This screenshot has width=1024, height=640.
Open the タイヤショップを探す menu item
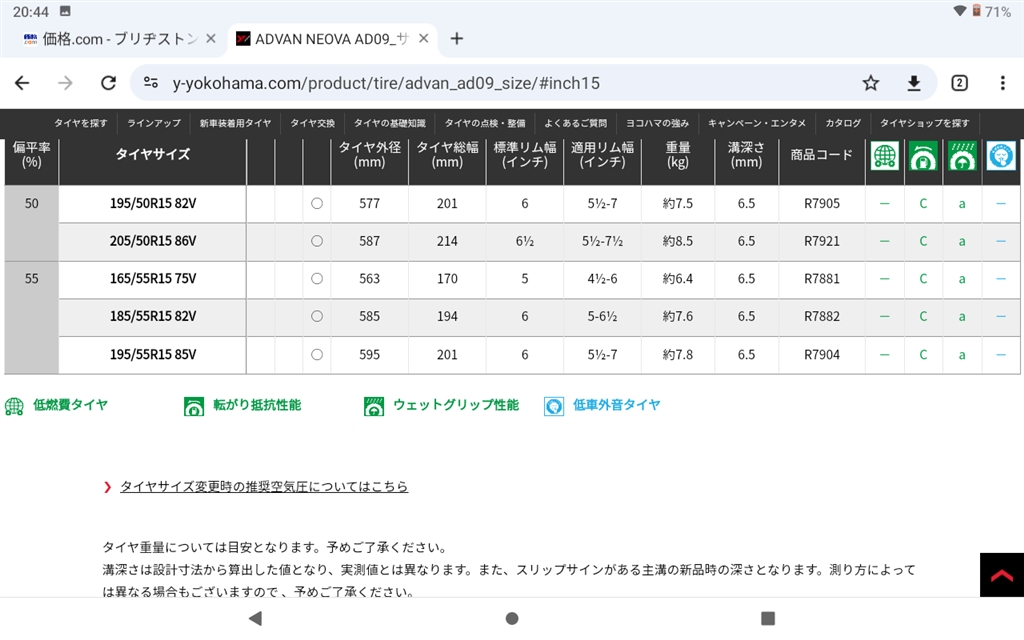click(924, 123)
